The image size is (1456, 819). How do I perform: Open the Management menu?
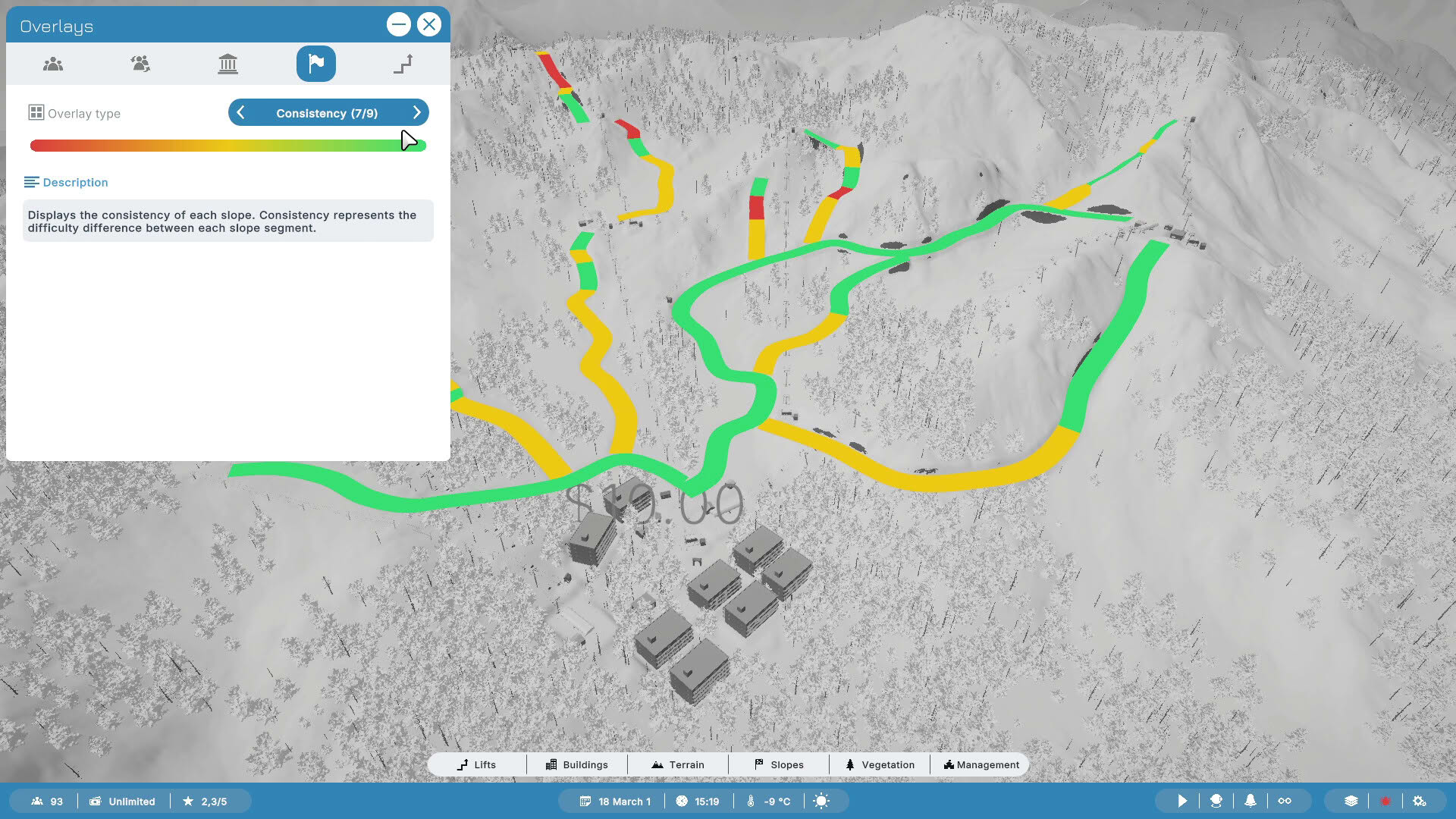[x=981, y=764]
